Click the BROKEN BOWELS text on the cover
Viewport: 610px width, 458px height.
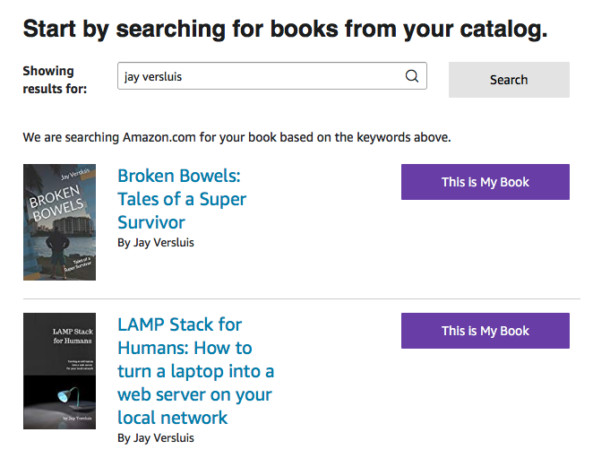click(56, 202)
